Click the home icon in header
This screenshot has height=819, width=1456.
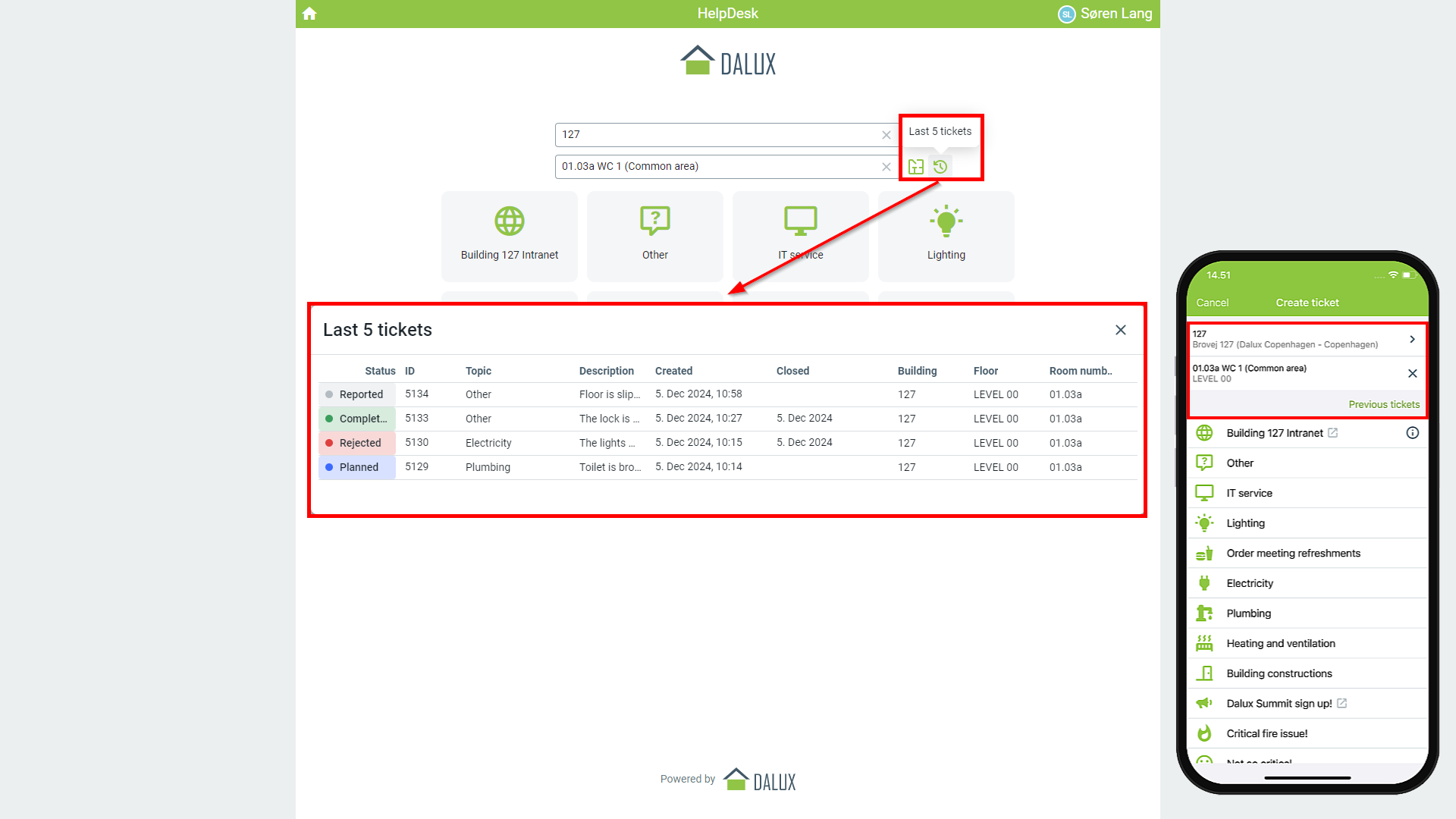pos(309,14)
